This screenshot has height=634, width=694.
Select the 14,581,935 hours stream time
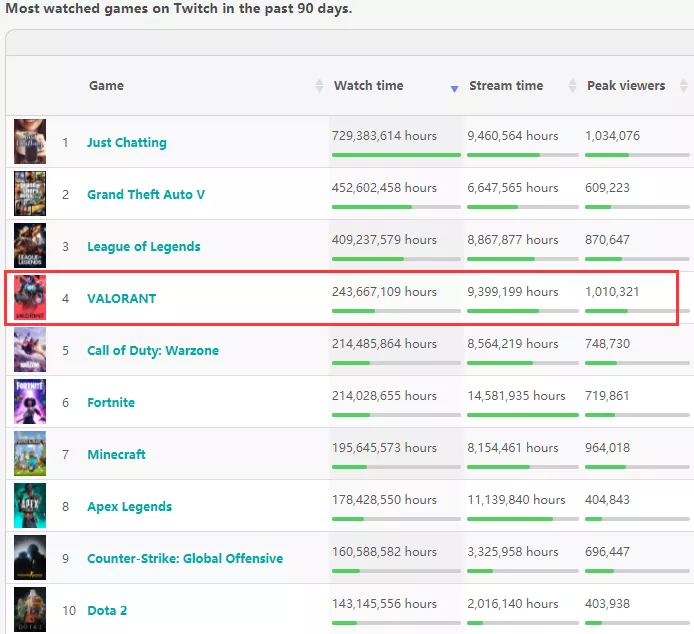[x=516, y=396]
